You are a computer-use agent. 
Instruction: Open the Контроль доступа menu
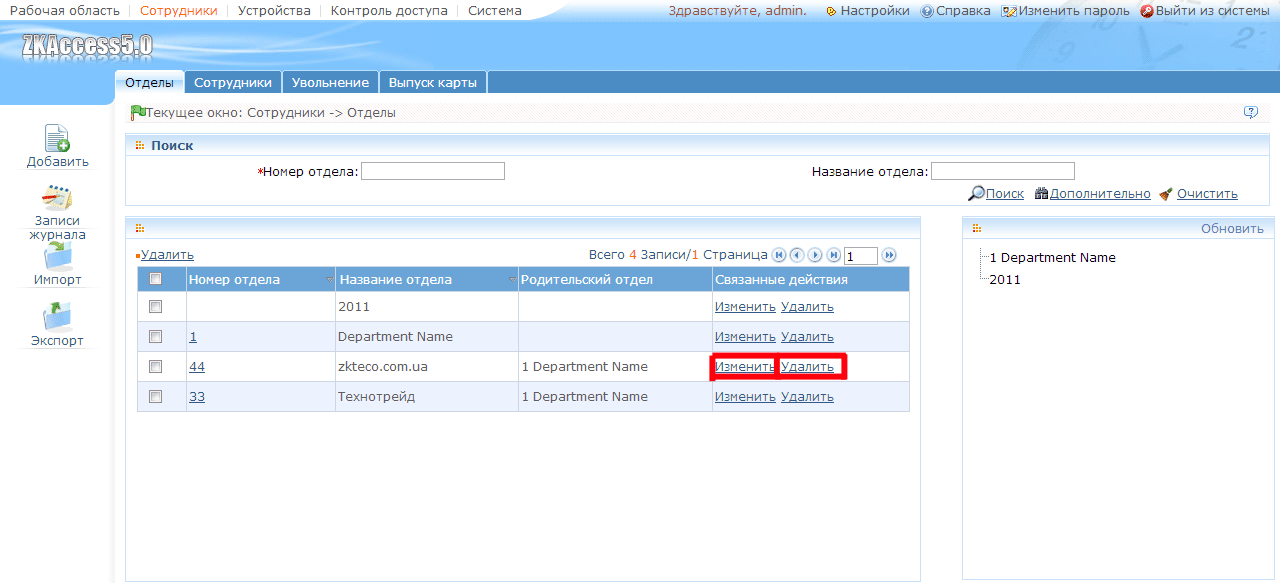click(389, 11)
